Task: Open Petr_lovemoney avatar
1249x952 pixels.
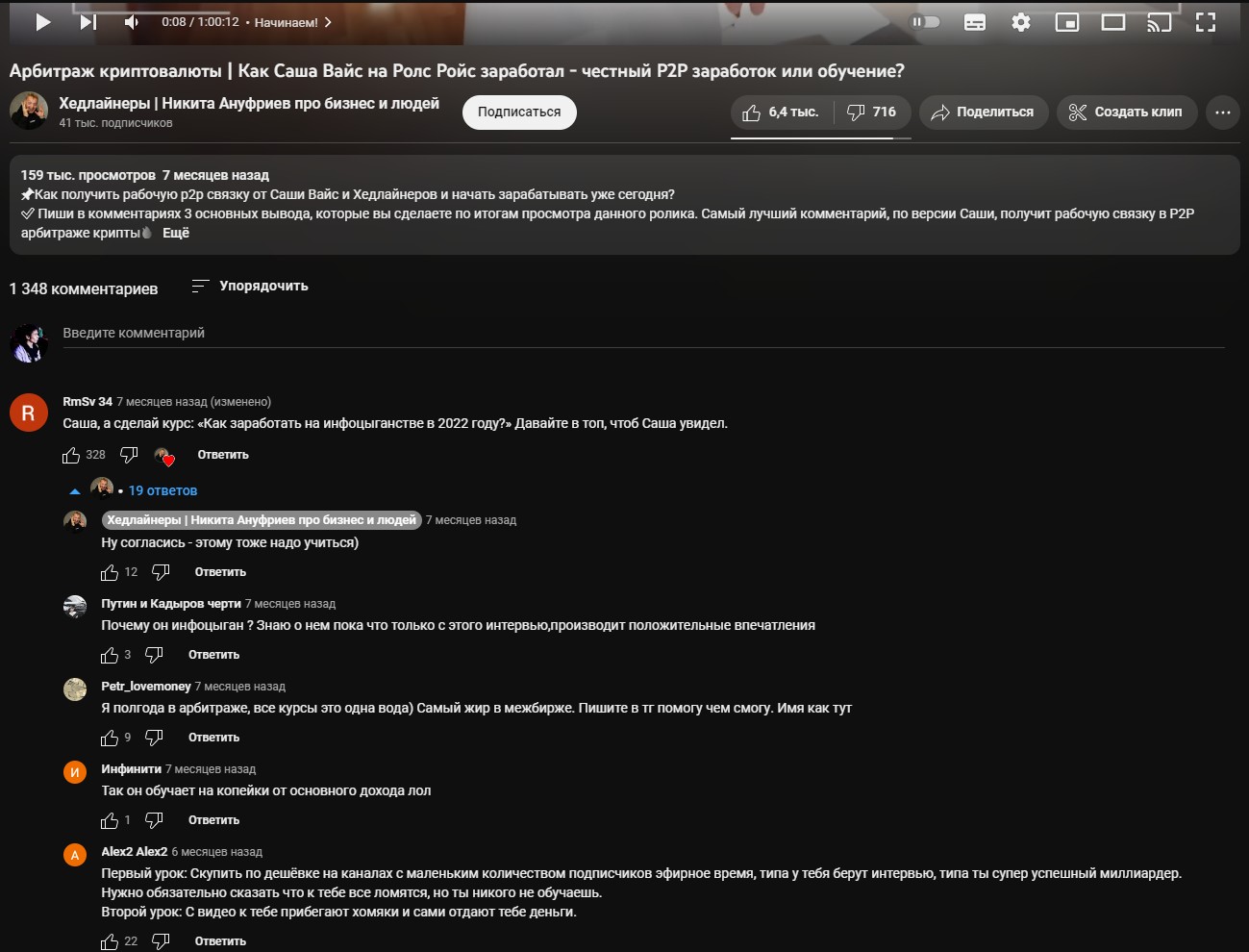Action: pyautogui.click(x=75, y=689)
